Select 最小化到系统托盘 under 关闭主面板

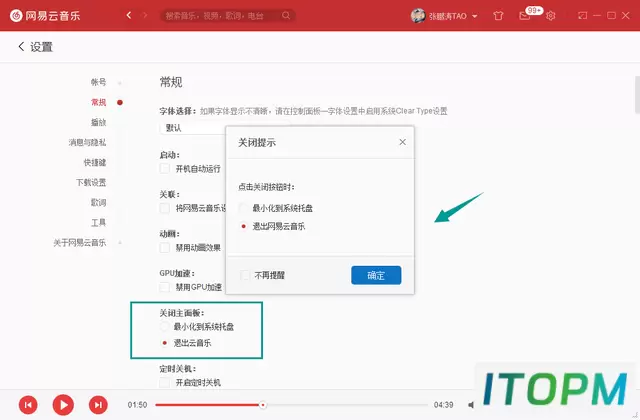click(x=164, y=327)
